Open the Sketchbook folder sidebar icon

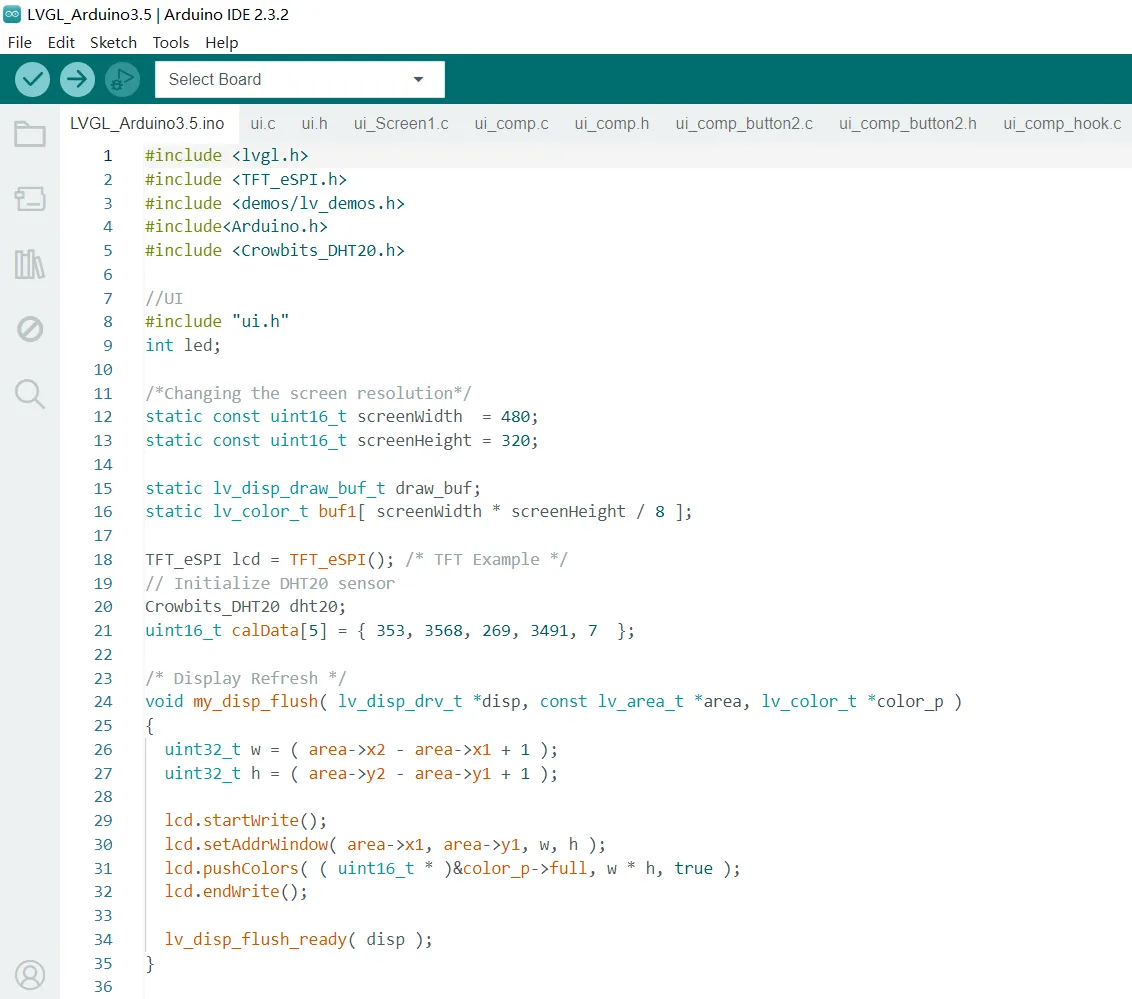tap(30, 134)
